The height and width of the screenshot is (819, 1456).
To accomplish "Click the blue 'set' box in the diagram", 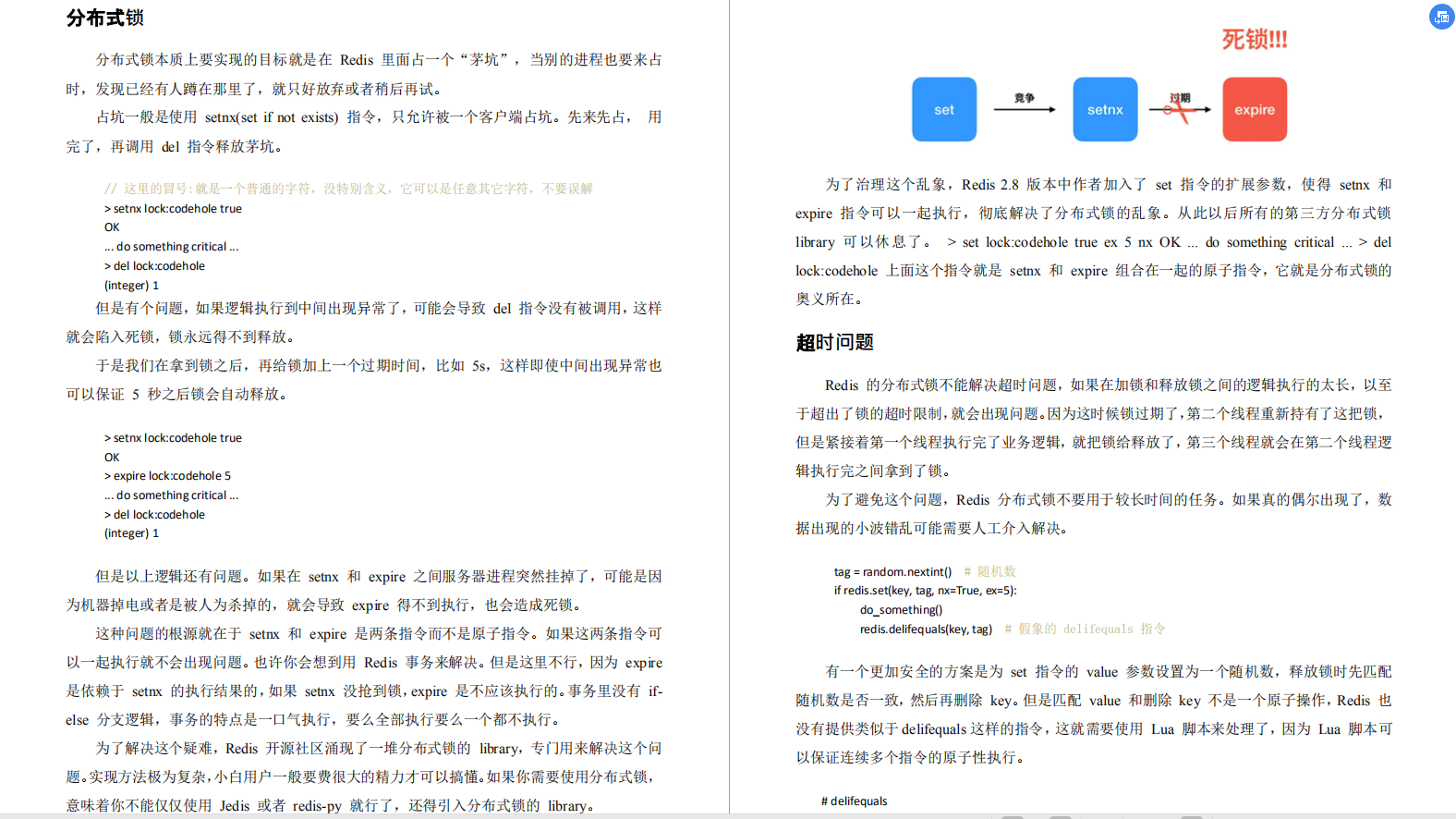I will 944,109.
